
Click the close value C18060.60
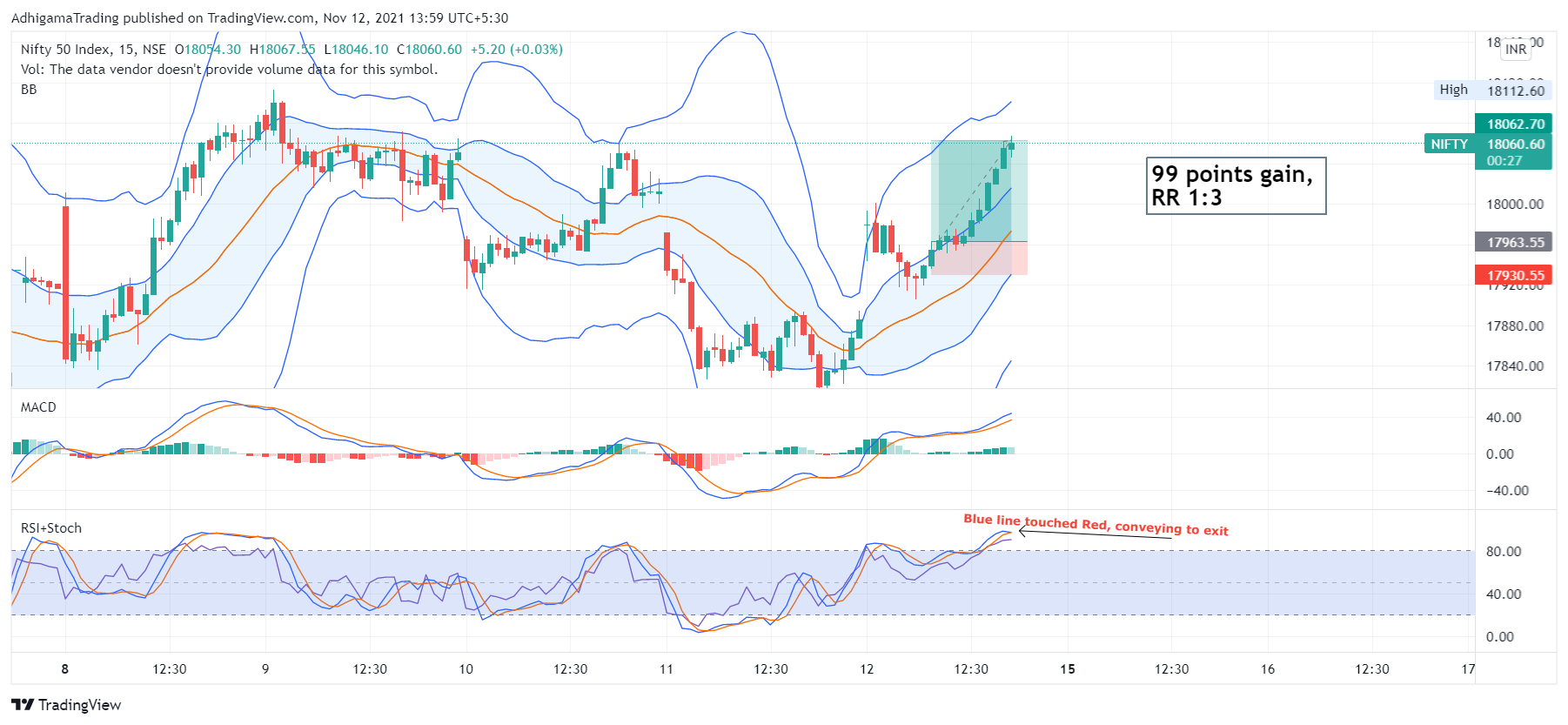tap(429, 50)
